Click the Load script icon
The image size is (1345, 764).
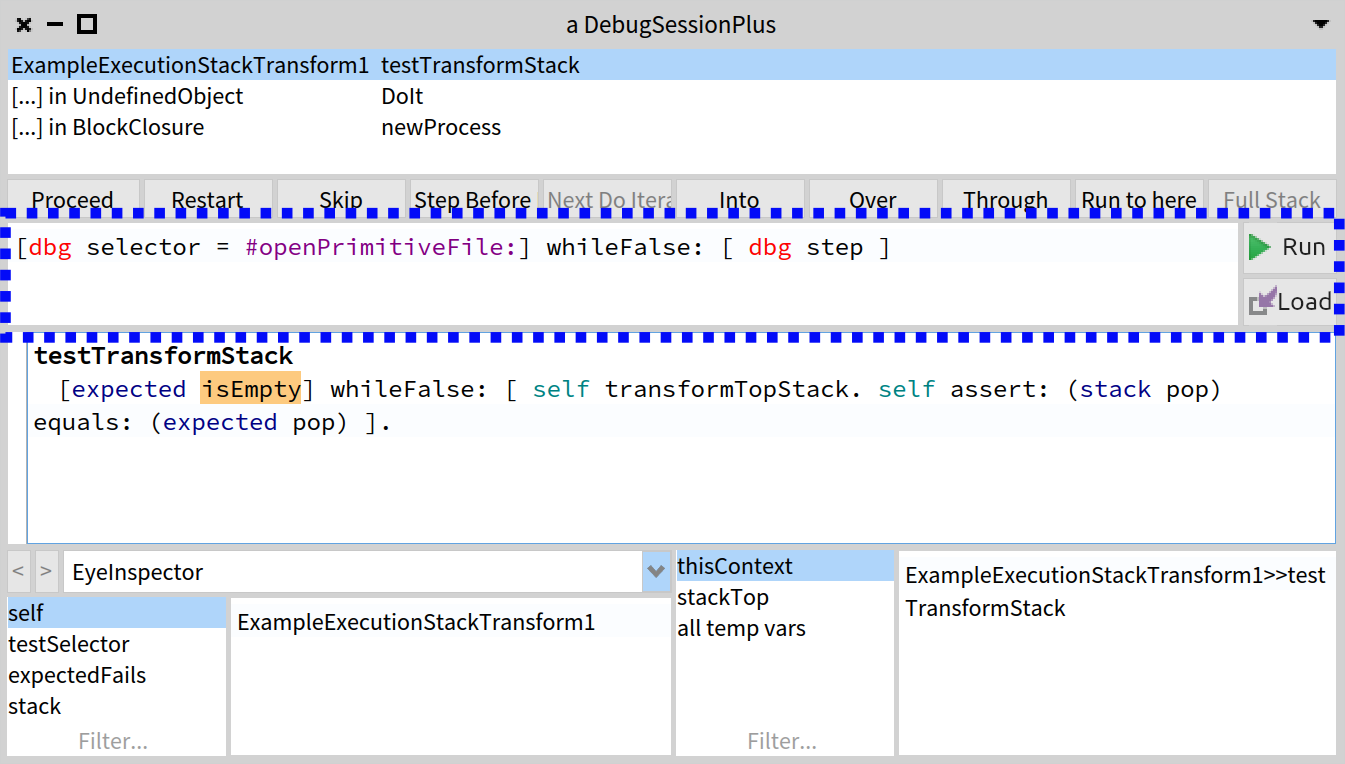(x=1262, y=301)
